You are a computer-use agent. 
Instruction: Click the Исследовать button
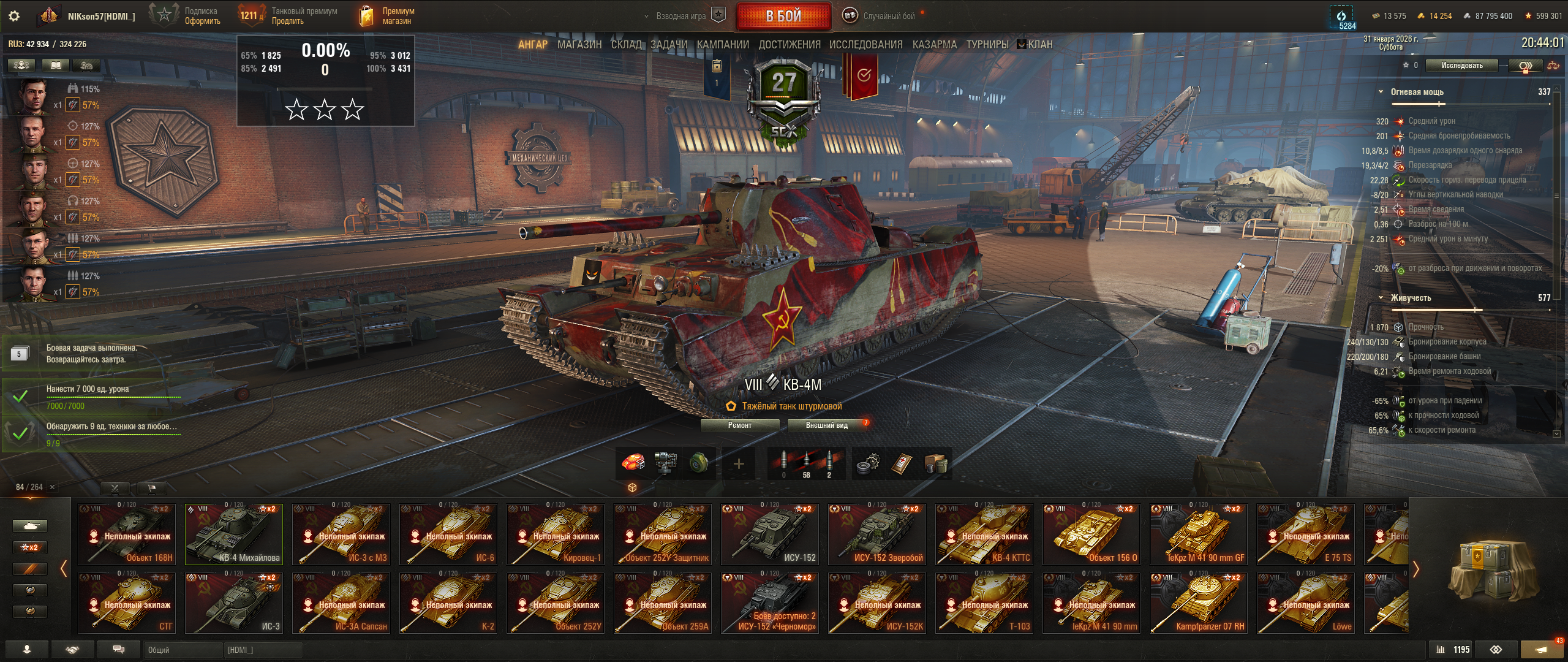[x=1462, y=66]
